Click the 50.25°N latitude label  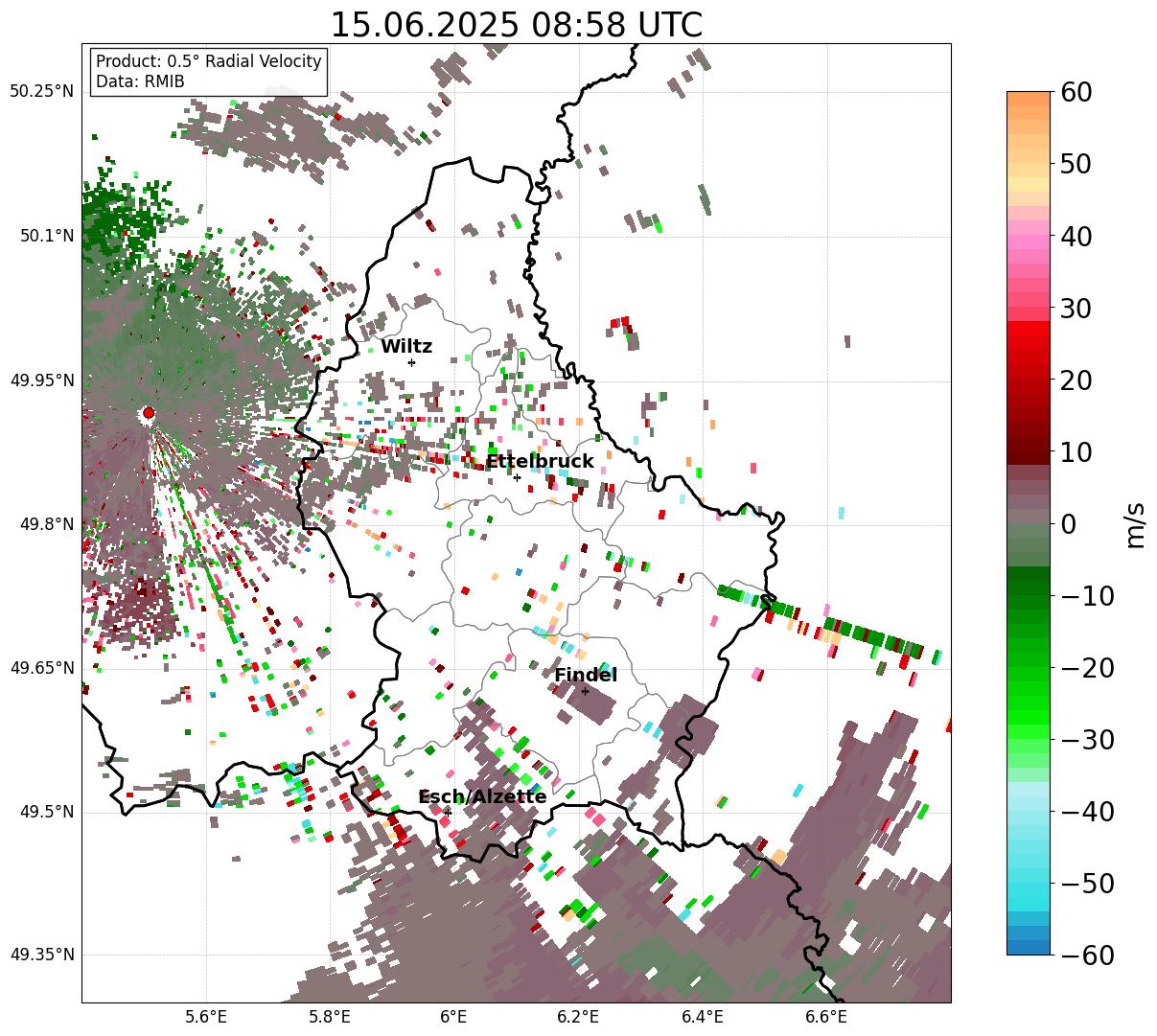point(41,92)
